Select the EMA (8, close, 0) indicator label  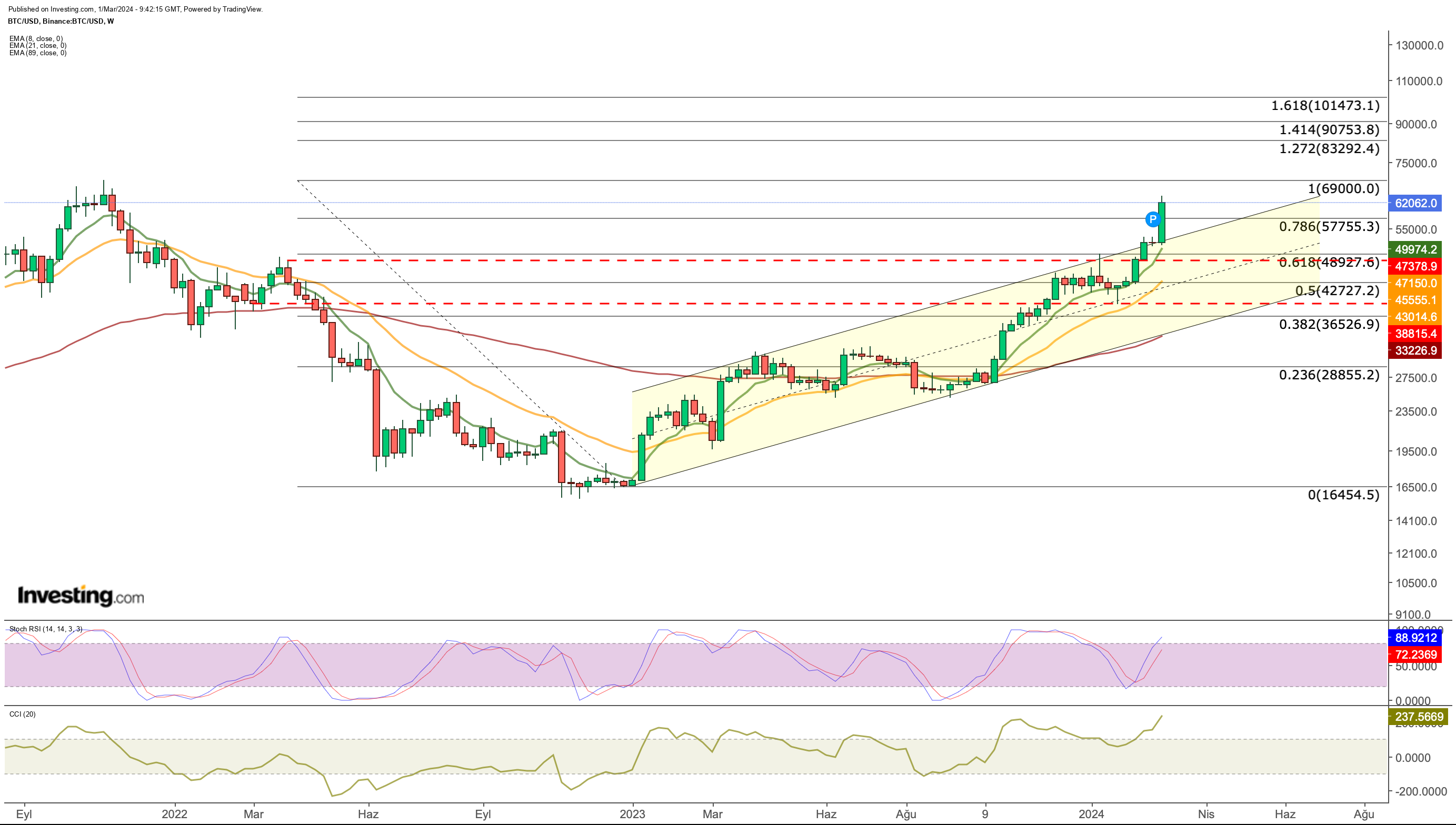point(36,38)
